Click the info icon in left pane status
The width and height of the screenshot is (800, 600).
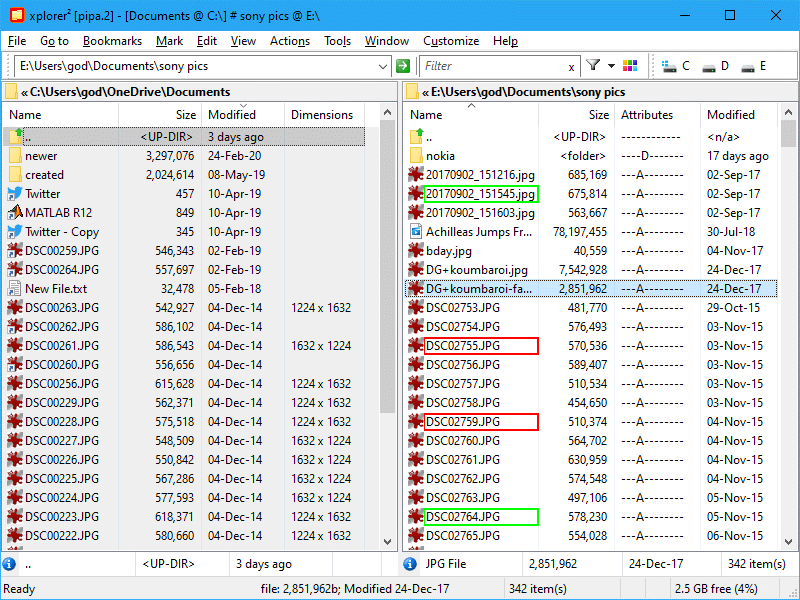9,564
